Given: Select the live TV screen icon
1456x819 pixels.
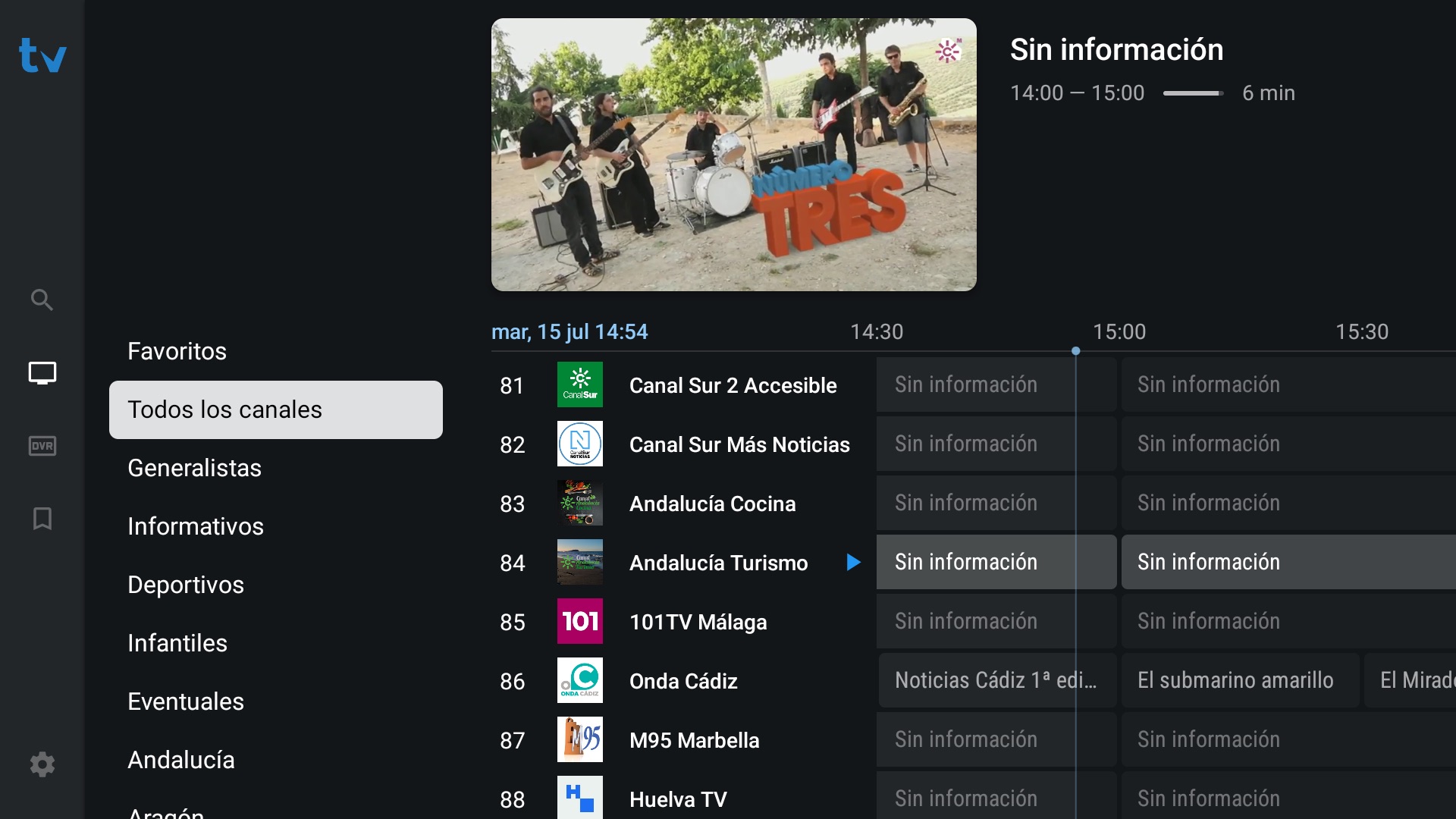Looking at the screenshot, I should tap(42, 373).
